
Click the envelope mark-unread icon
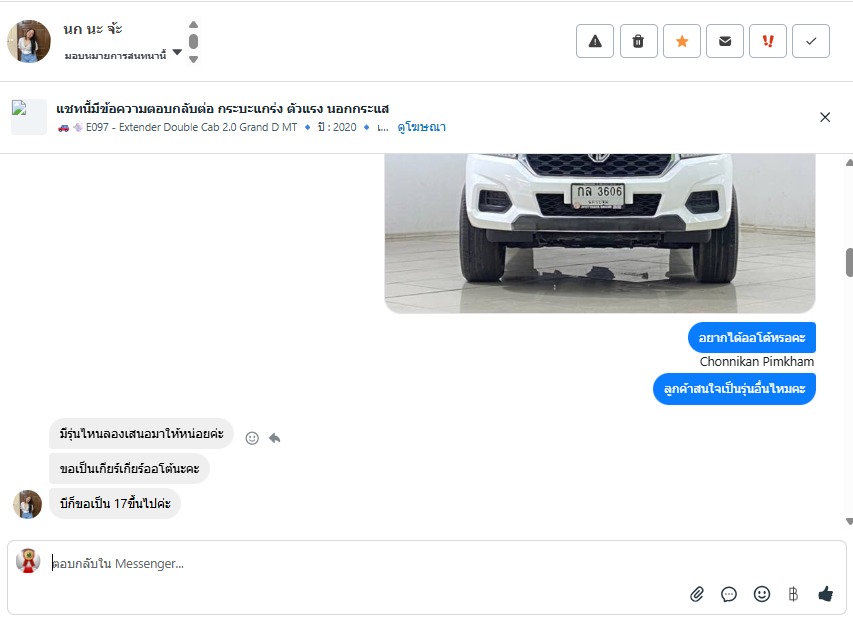(x=725, y=41)
